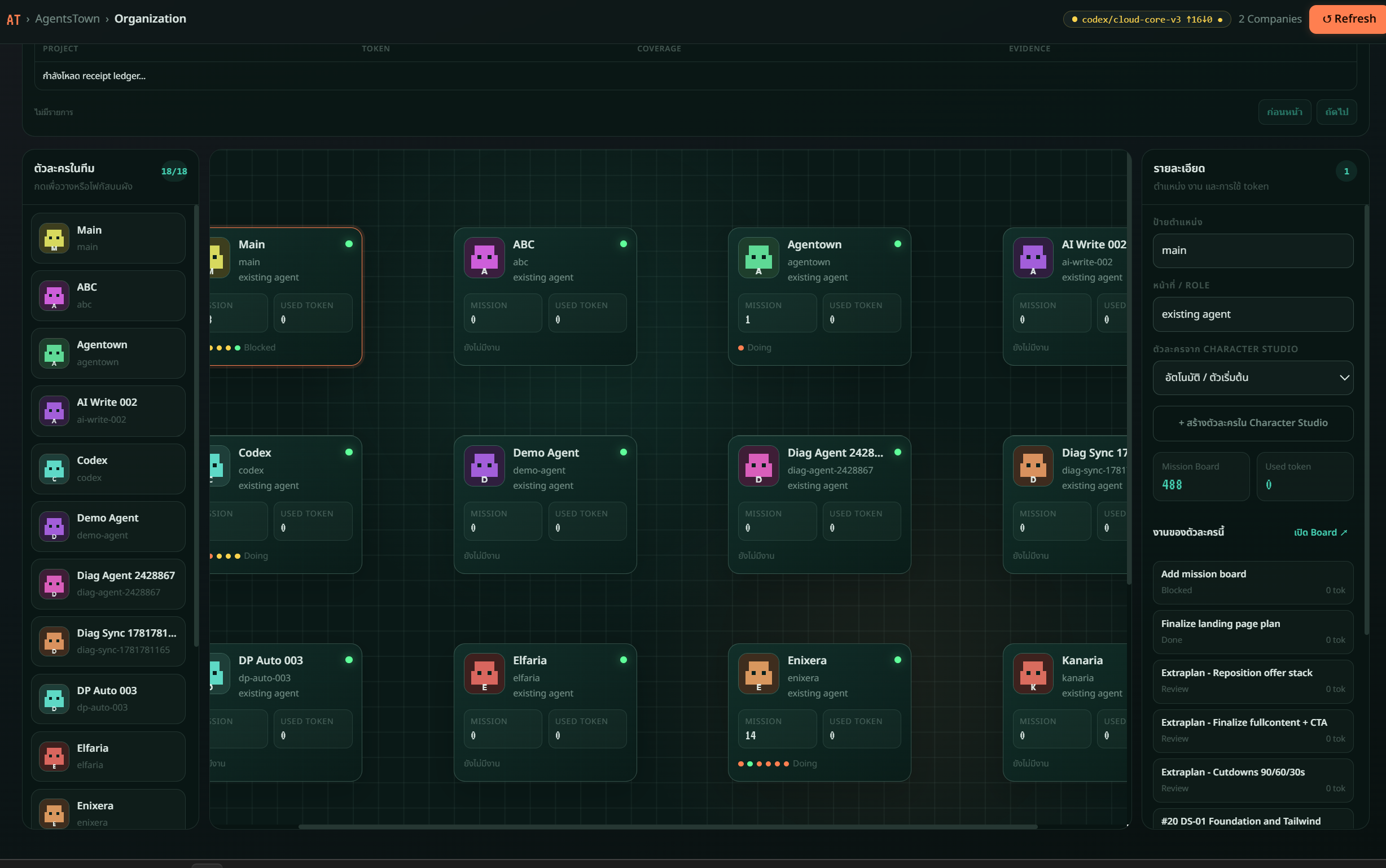Click the AT logo in the breadcrumb

13,20
